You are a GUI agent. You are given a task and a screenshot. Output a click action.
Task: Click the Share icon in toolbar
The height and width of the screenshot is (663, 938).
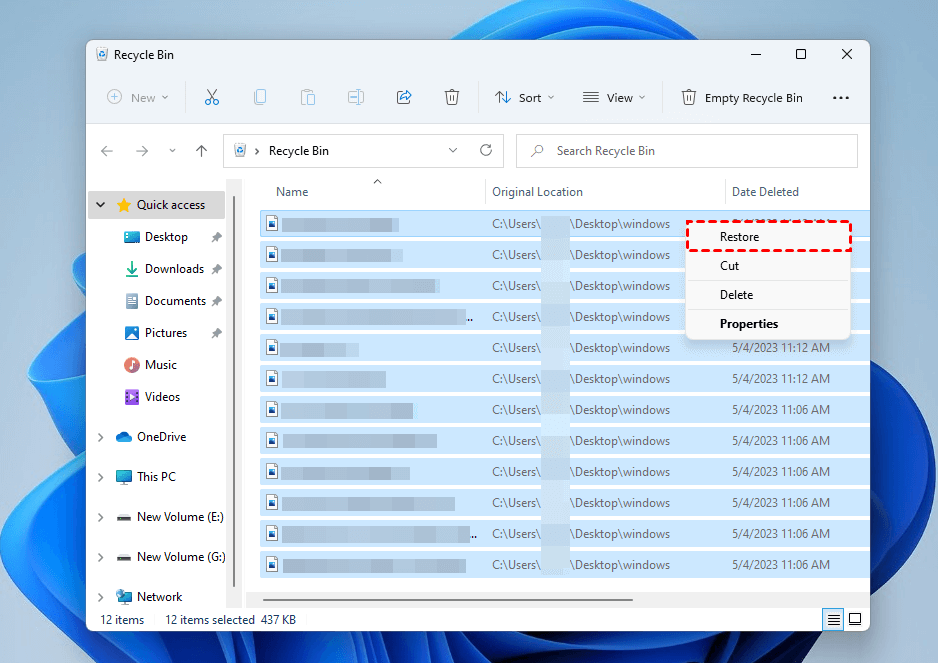point(404,97)
